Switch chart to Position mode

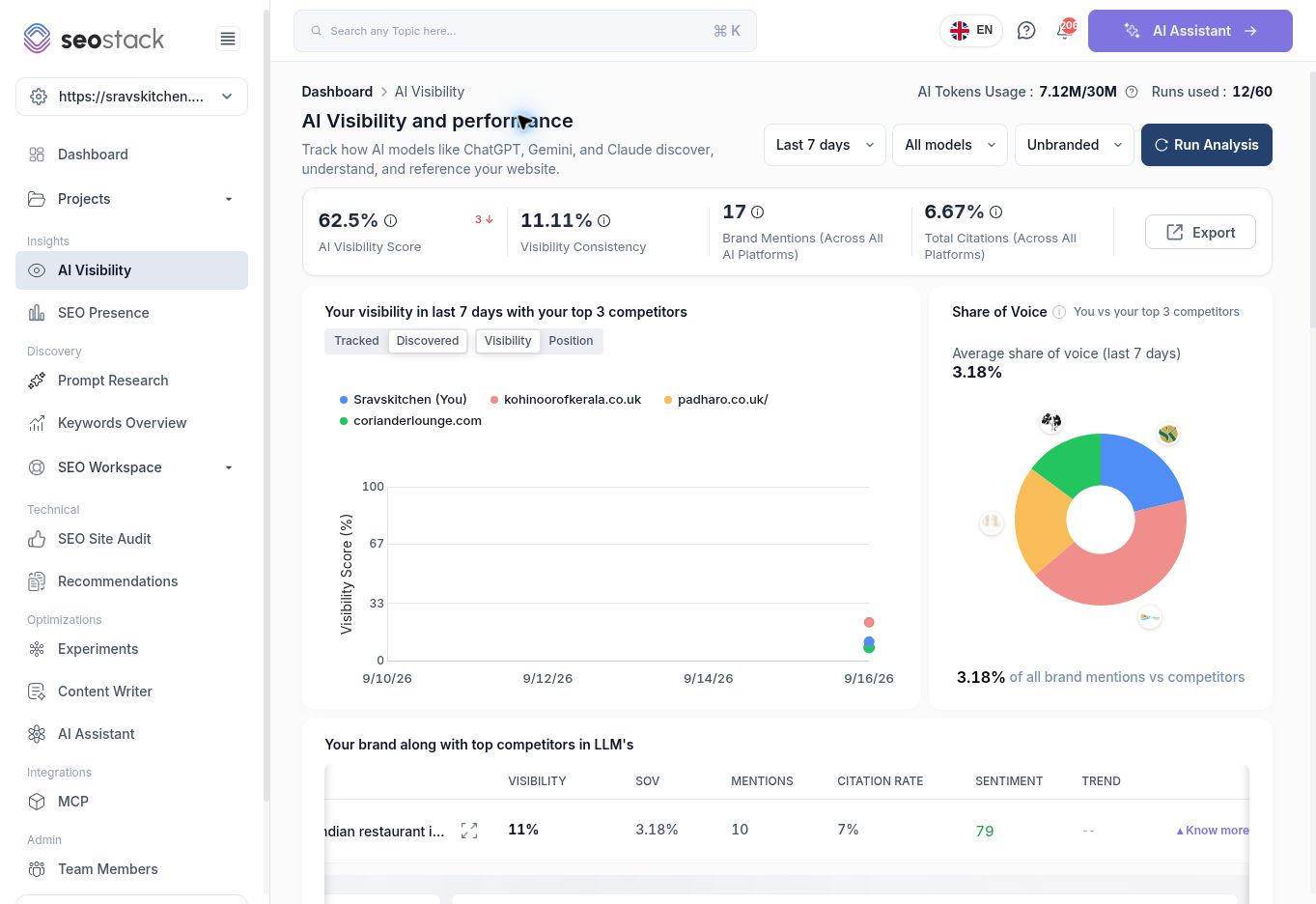571,341
